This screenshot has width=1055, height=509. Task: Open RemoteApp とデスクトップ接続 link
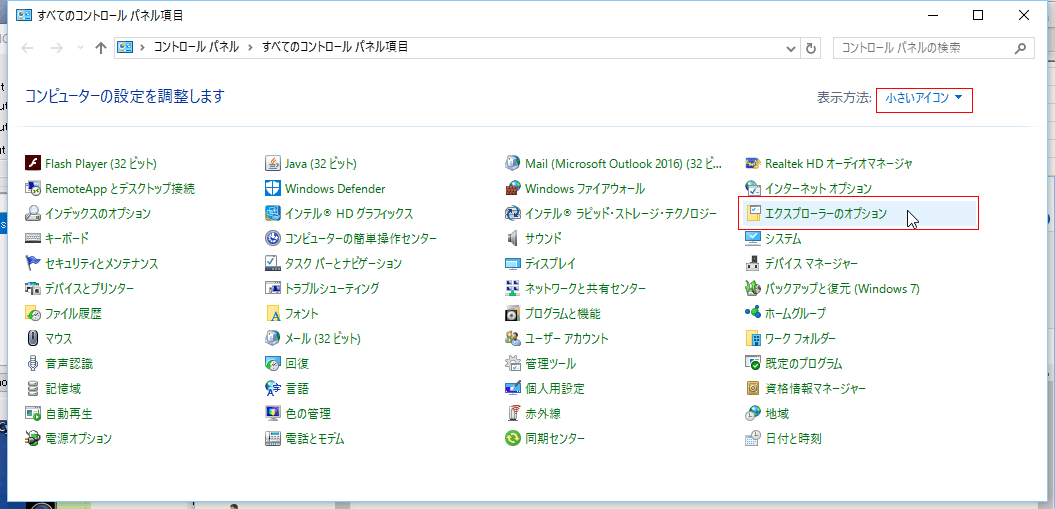coord(120,188)
